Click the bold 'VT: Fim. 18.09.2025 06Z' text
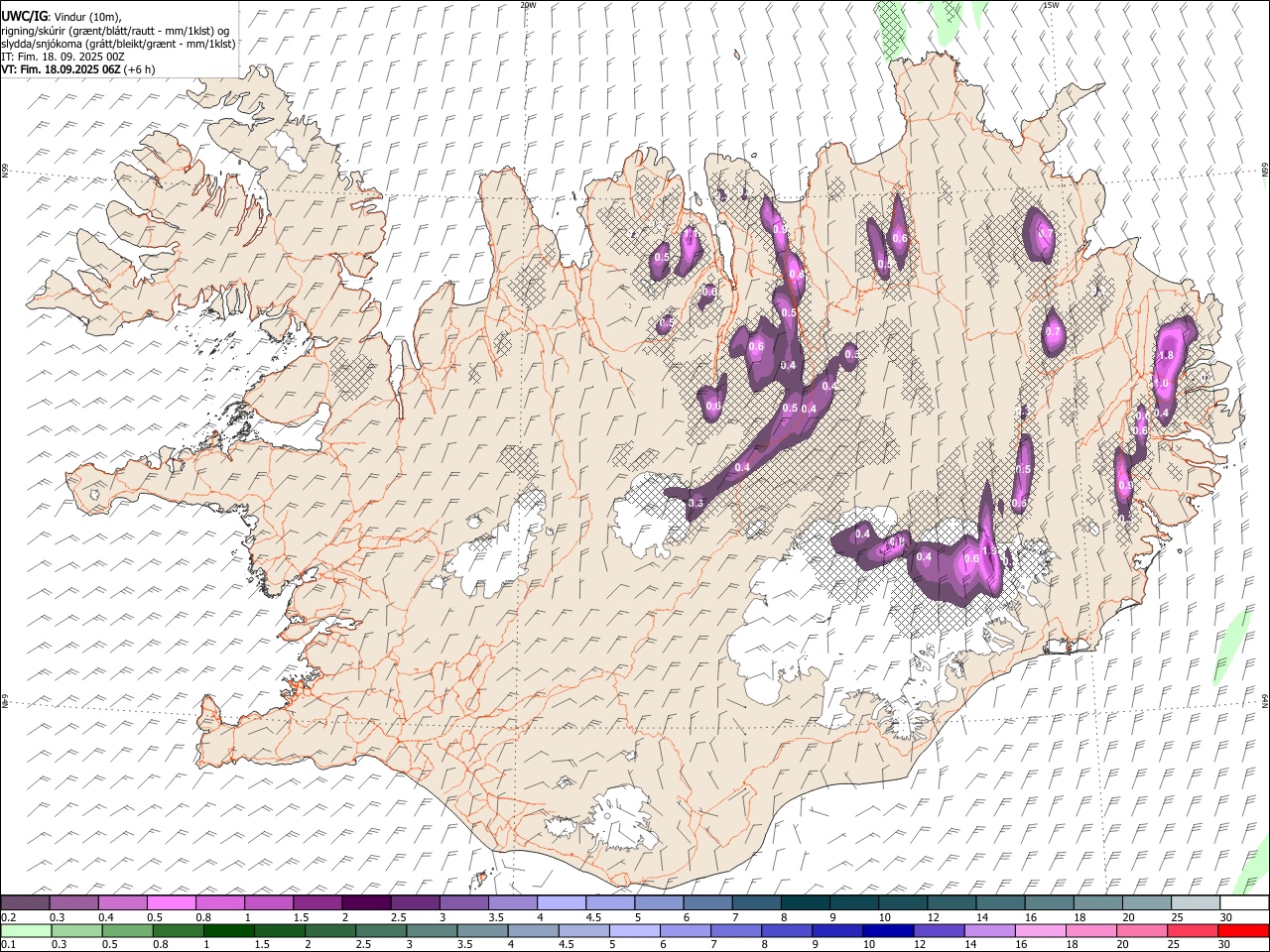This screenshot has width=1270, height=952. 61,69
